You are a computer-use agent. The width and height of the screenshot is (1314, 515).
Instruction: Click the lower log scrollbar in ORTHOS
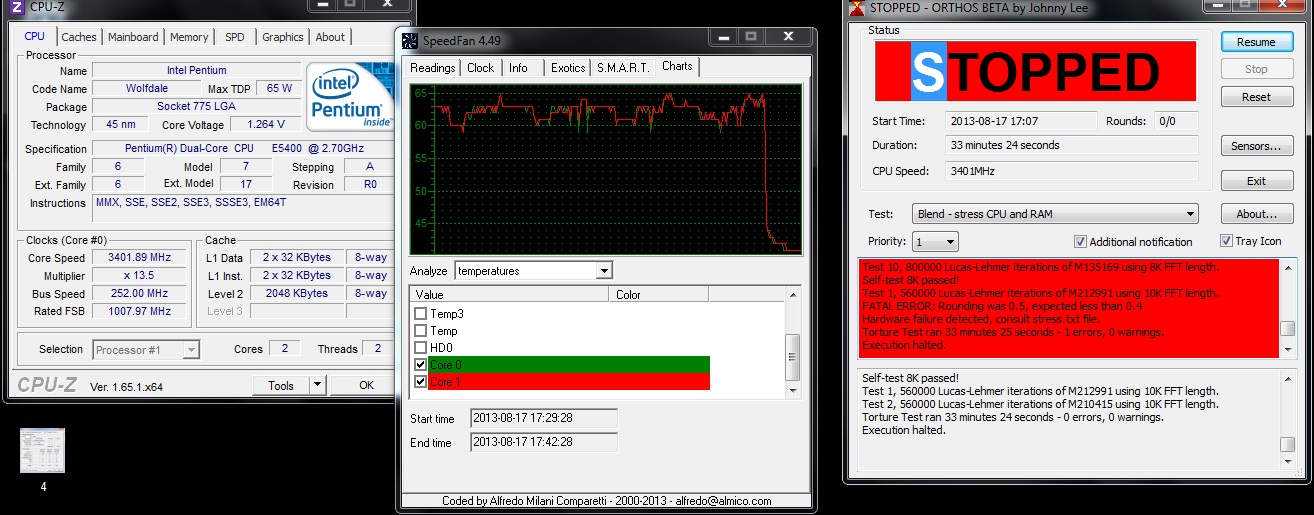point(1288,417)
